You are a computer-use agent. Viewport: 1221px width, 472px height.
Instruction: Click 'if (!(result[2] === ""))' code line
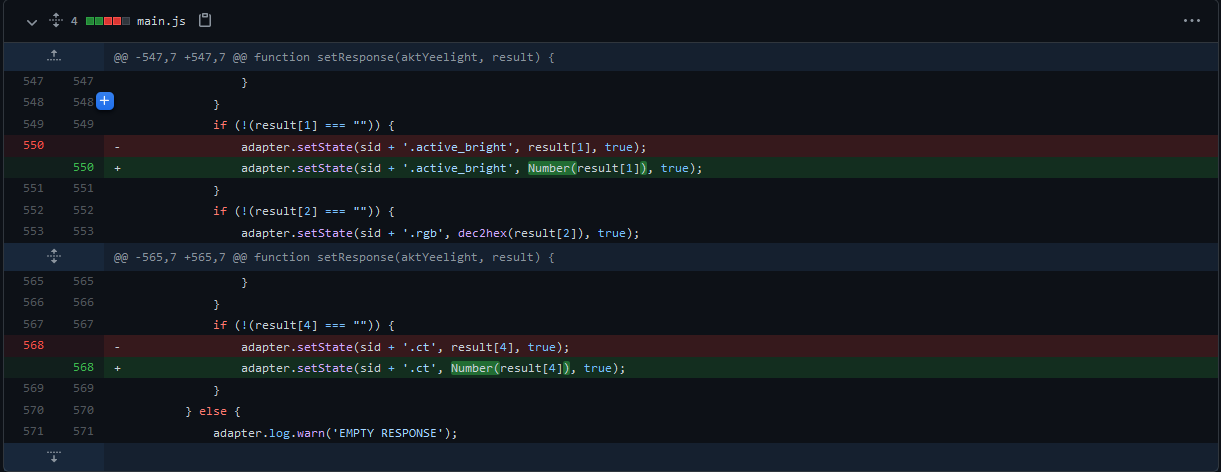click(x=305, y=211)
